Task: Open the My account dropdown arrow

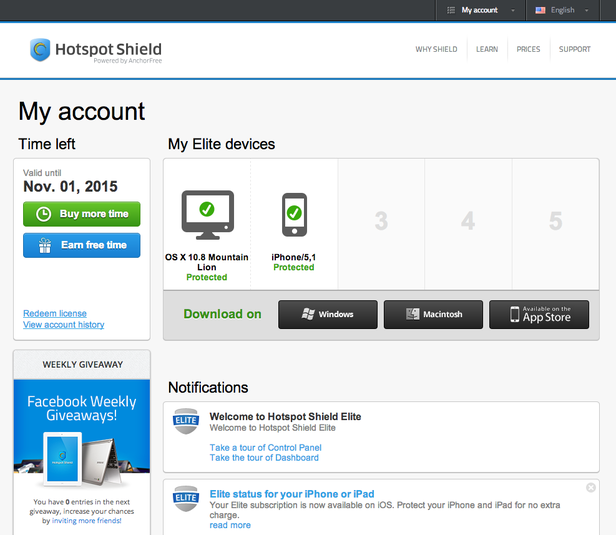Action: 513,11
